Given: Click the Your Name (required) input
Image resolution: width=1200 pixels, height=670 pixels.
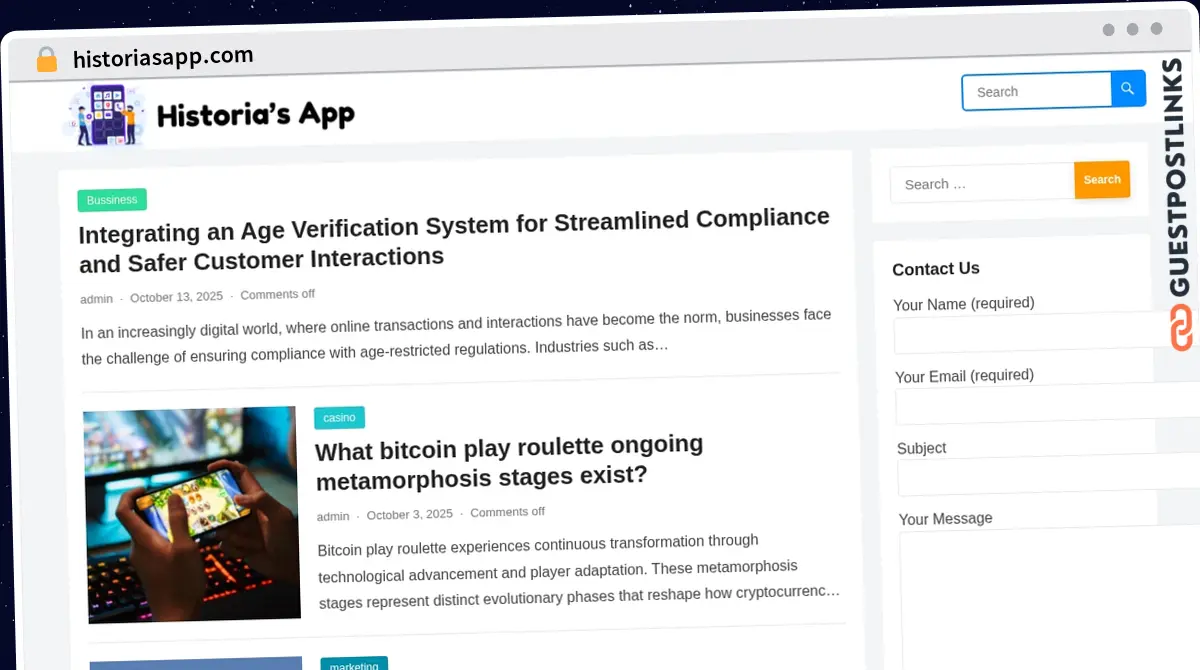Looking at the screenshot, I should tap(1045, 333).
